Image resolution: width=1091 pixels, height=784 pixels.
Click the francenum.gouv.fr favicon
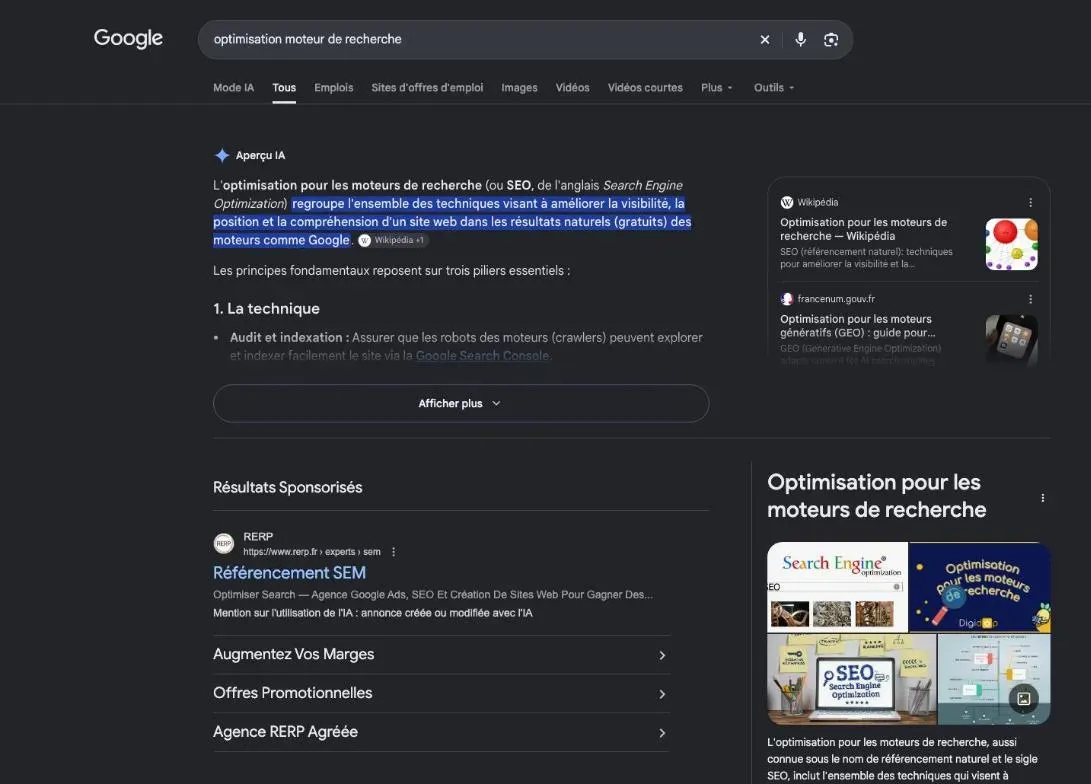(x=787, y=299)
